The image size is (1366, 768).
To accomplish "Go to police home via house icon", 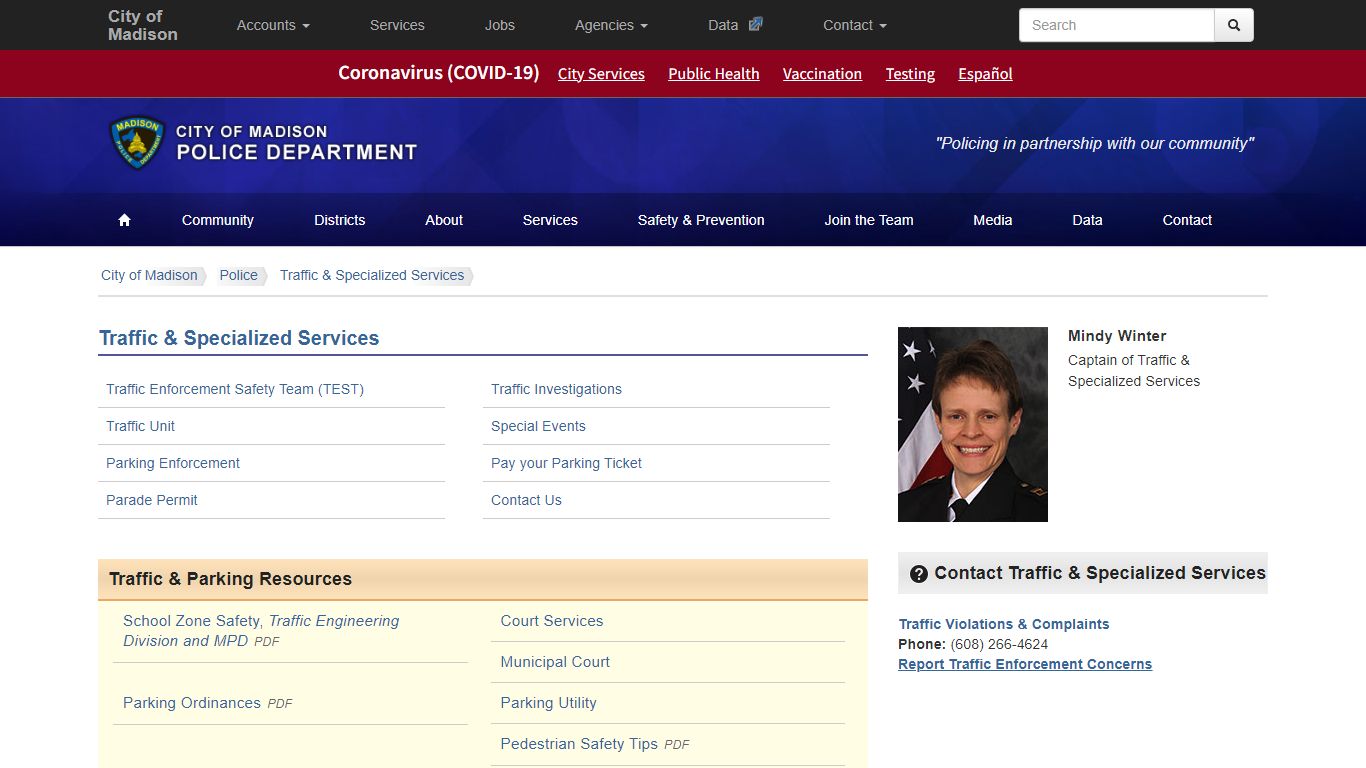I will click(124, 220).
